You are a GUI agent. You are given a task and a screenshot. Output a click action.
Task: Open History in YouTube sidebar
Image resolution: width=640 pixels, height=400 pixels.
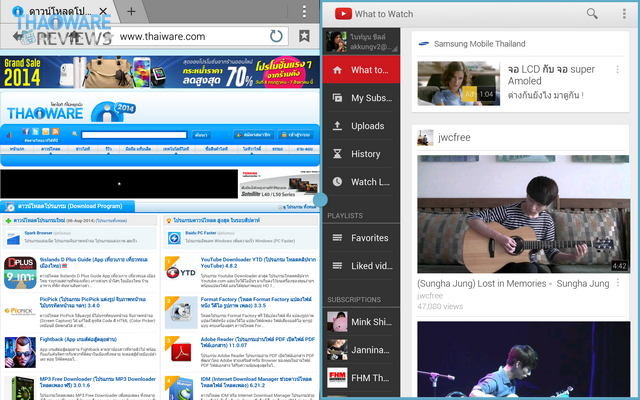(361, 154)
